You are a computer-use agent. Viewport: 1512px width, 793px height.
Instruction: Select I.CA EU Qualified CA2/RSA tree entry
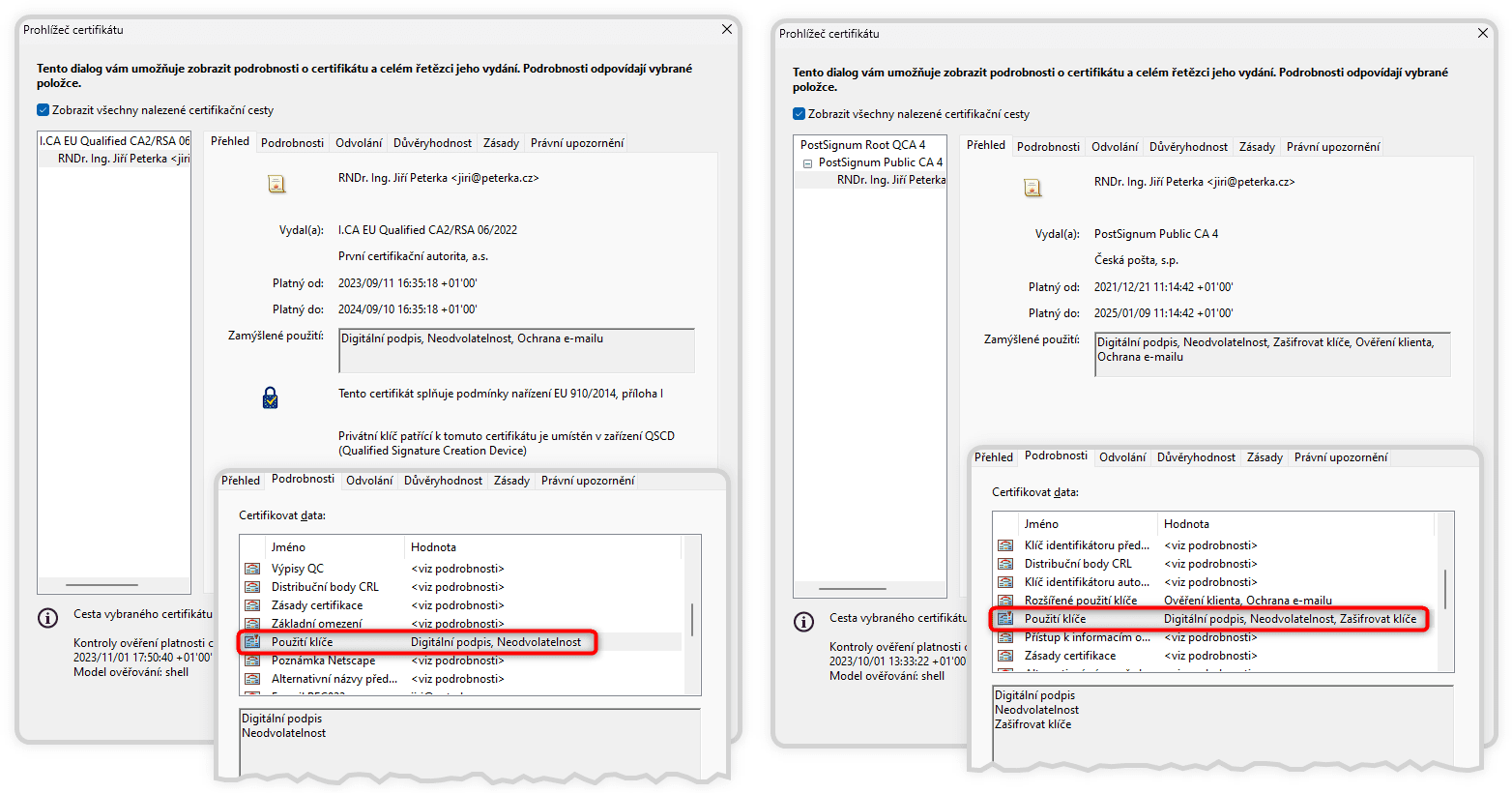(114, 141)
